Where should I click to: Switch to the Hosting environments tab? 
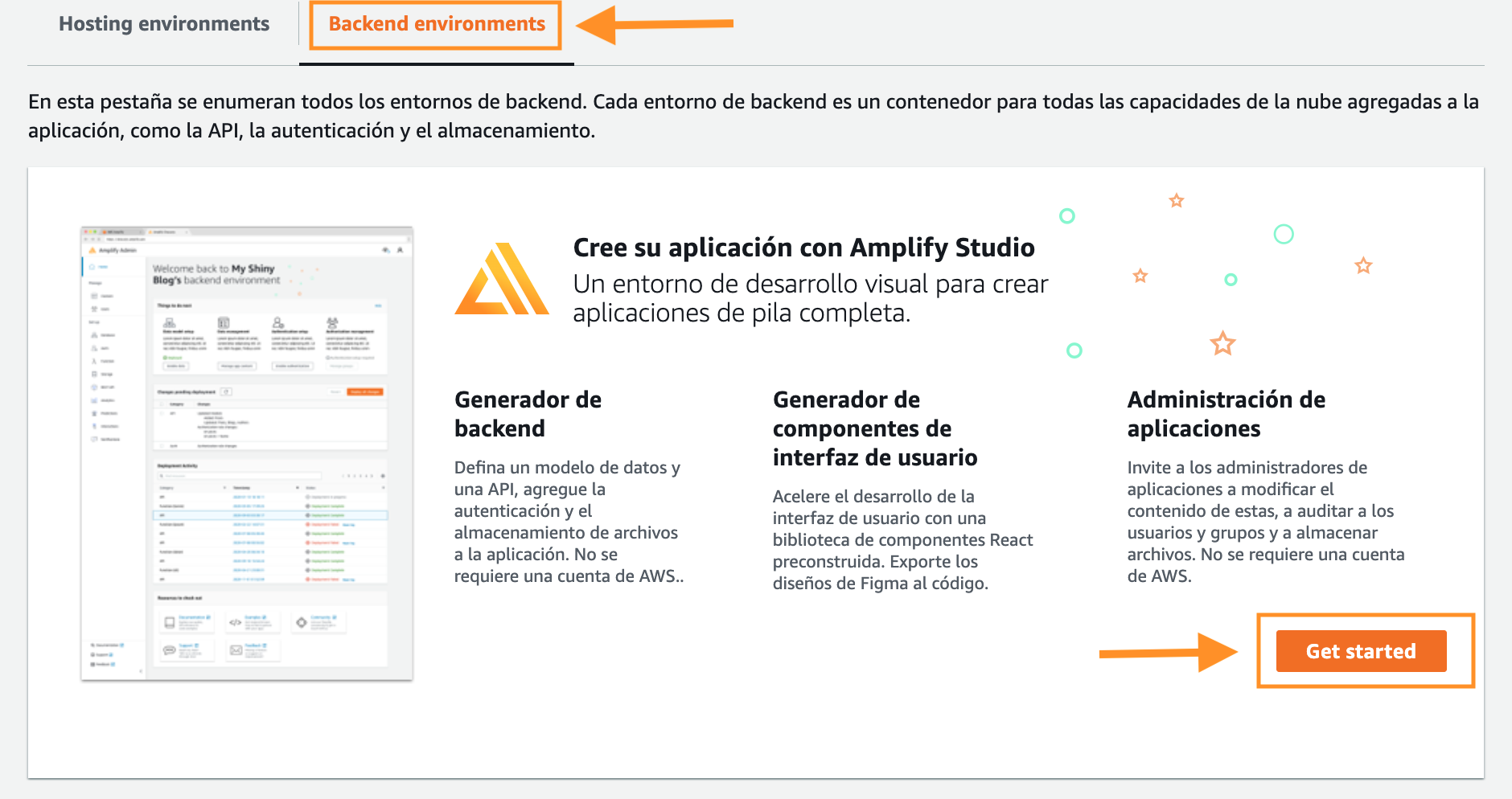point(164,24)
